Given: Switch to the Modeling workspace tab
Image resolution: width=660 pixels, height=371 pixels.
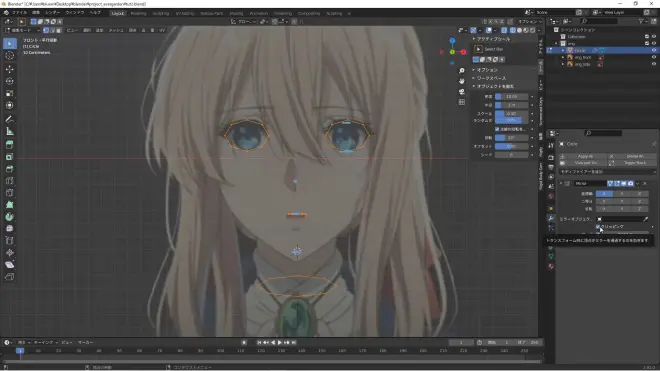Looking at the screenshot, I should pyautogui.click(x=138, y=13).
